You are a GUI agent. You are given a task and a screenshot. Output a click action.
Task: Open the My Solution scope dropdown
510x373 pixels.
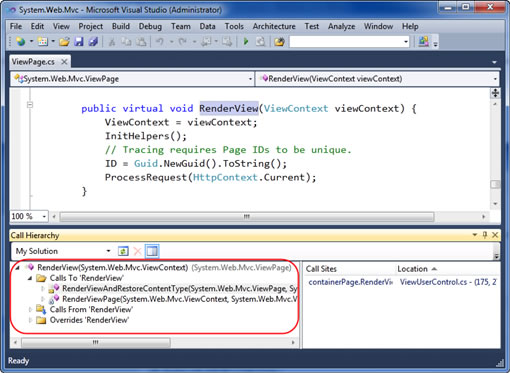[x=63, y=251]
